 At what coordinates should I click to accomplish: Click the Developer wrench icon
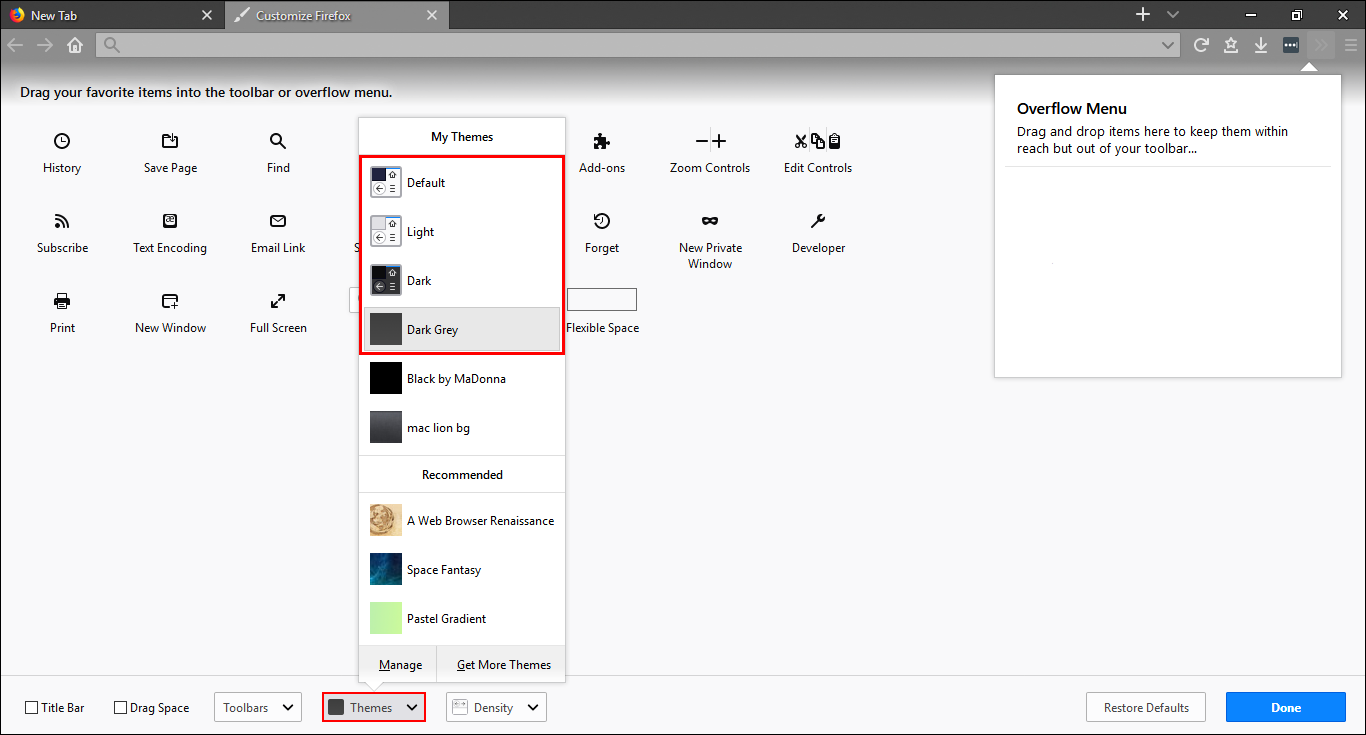(818, 221)
